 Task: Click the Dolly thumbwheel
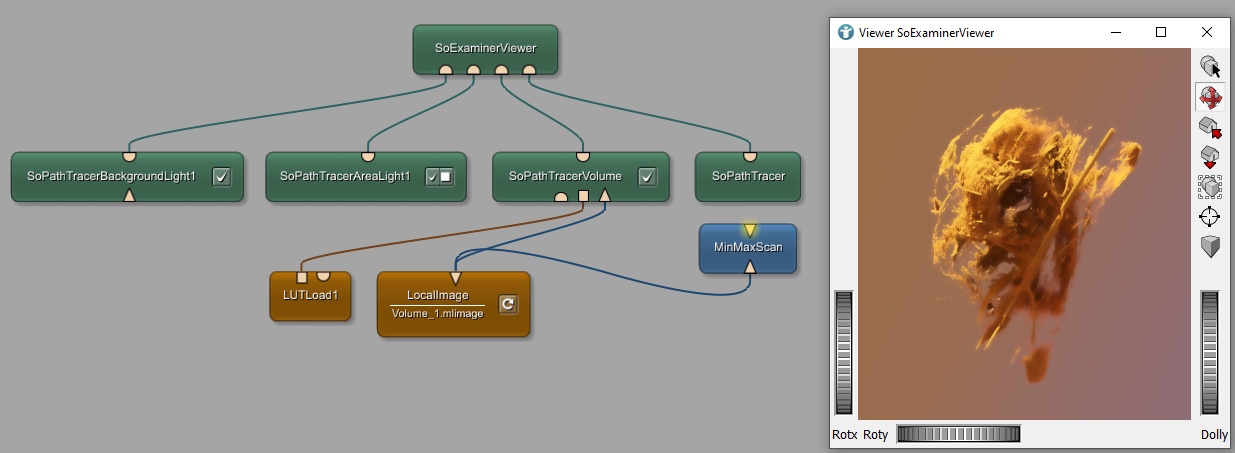coord(1210,352)
